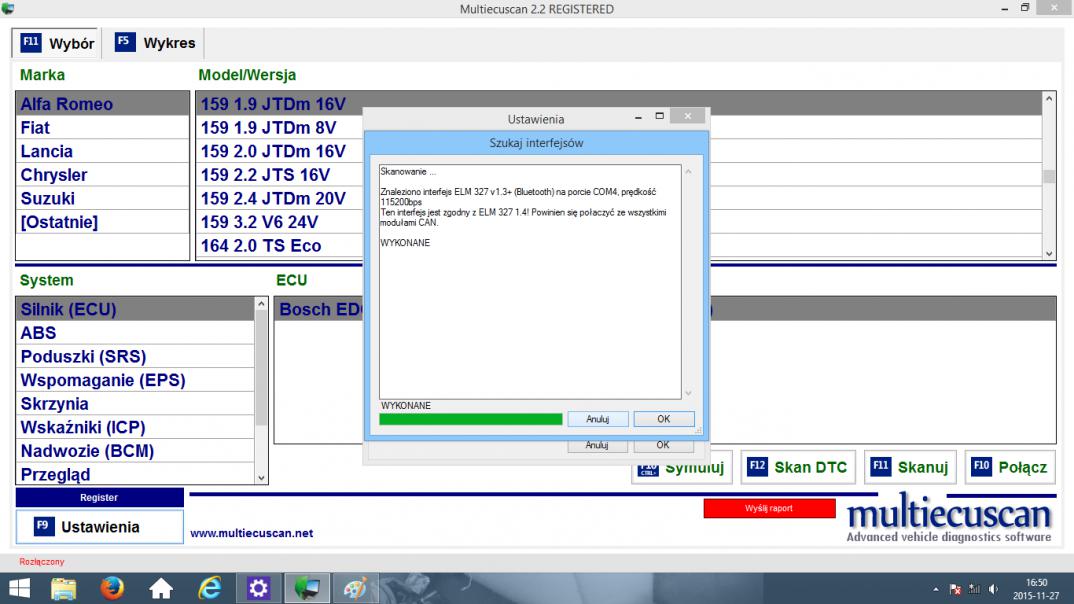This screenshot has height=604, width=1074.
Task: Open Paint from the taskbar
Action: pos(355,589)
